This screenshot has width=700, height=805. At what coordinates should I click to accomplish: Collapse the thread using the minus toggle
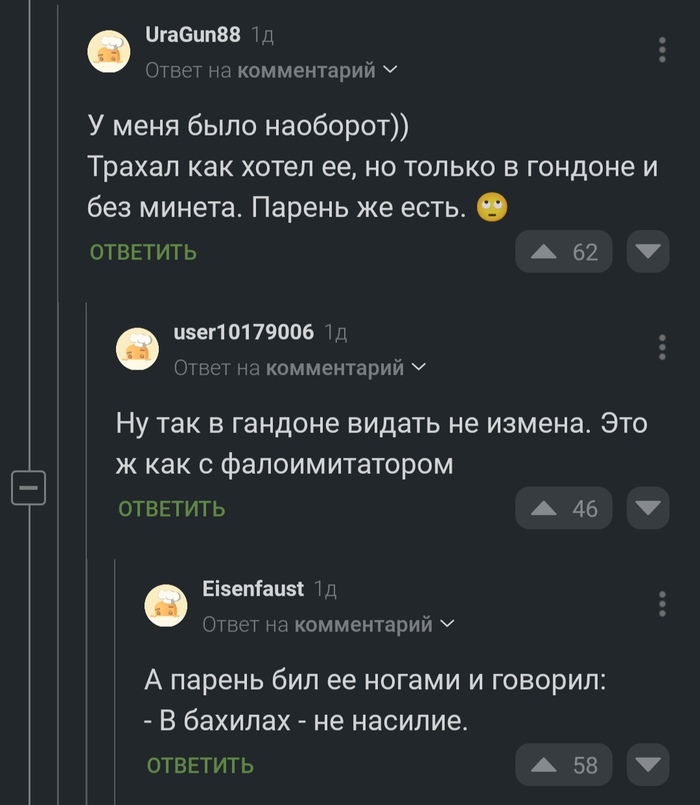click(x=28, y=488)
